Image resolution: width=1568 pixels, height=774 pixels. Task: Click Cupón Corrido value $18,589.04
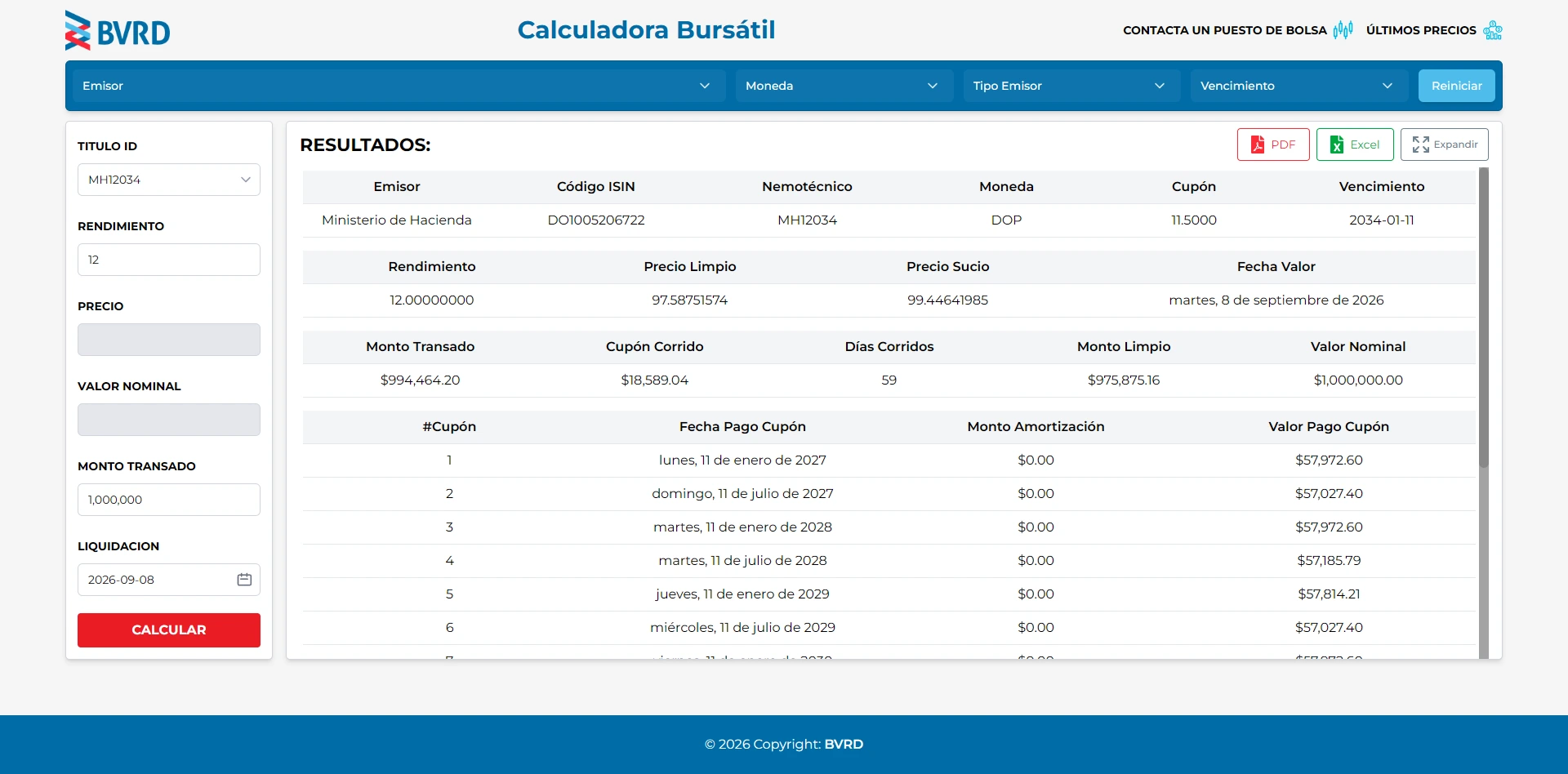pos(655,380)
